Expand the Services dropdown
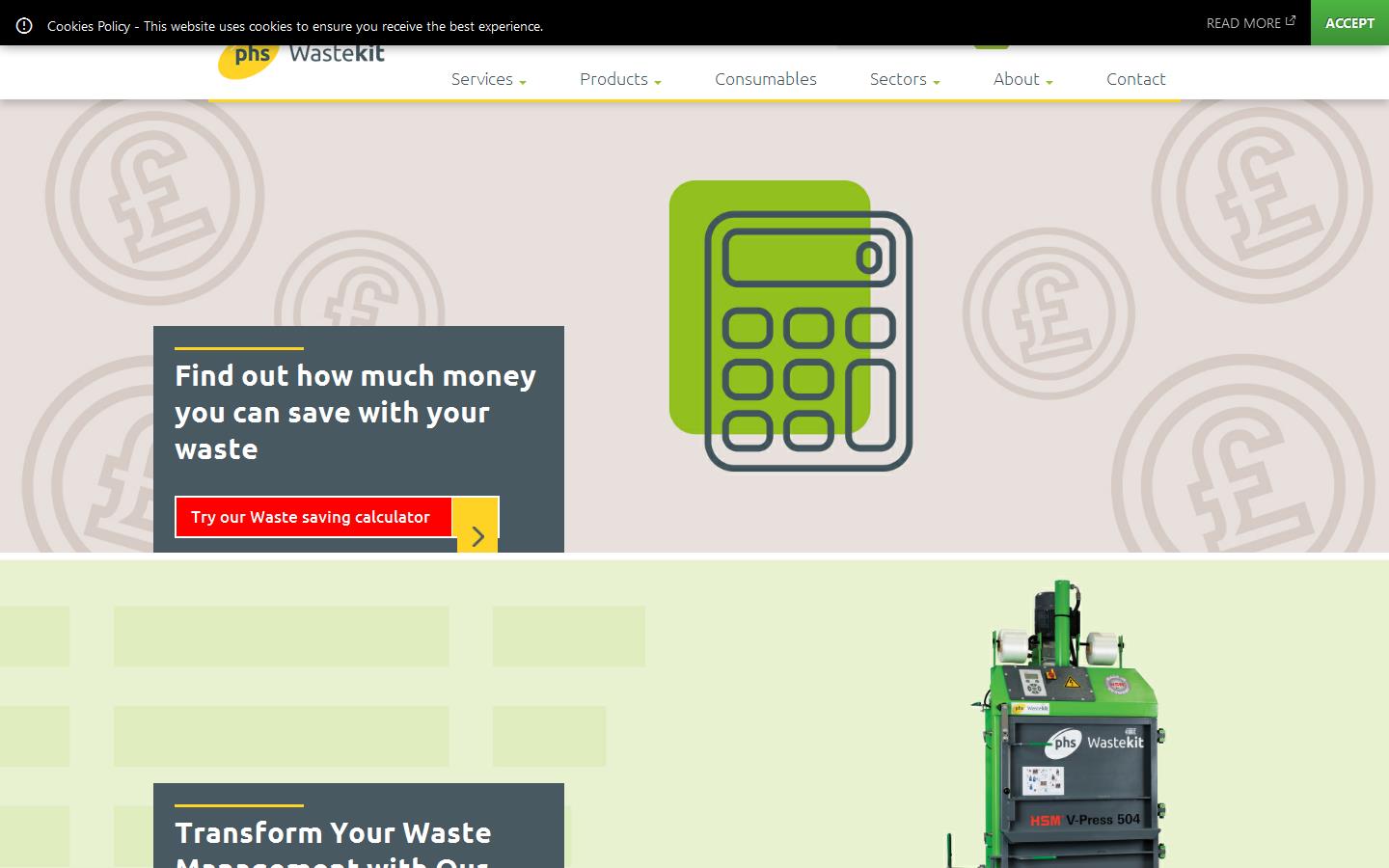1389x868 pixels. click(487, 79)
